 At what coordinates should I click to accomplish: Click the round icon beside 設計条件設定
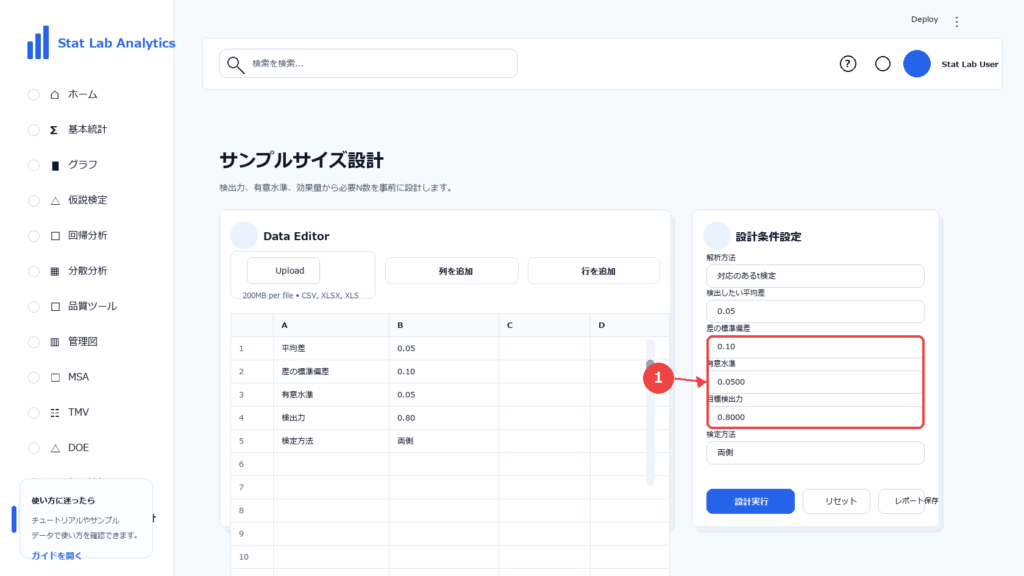coord(716,236)
